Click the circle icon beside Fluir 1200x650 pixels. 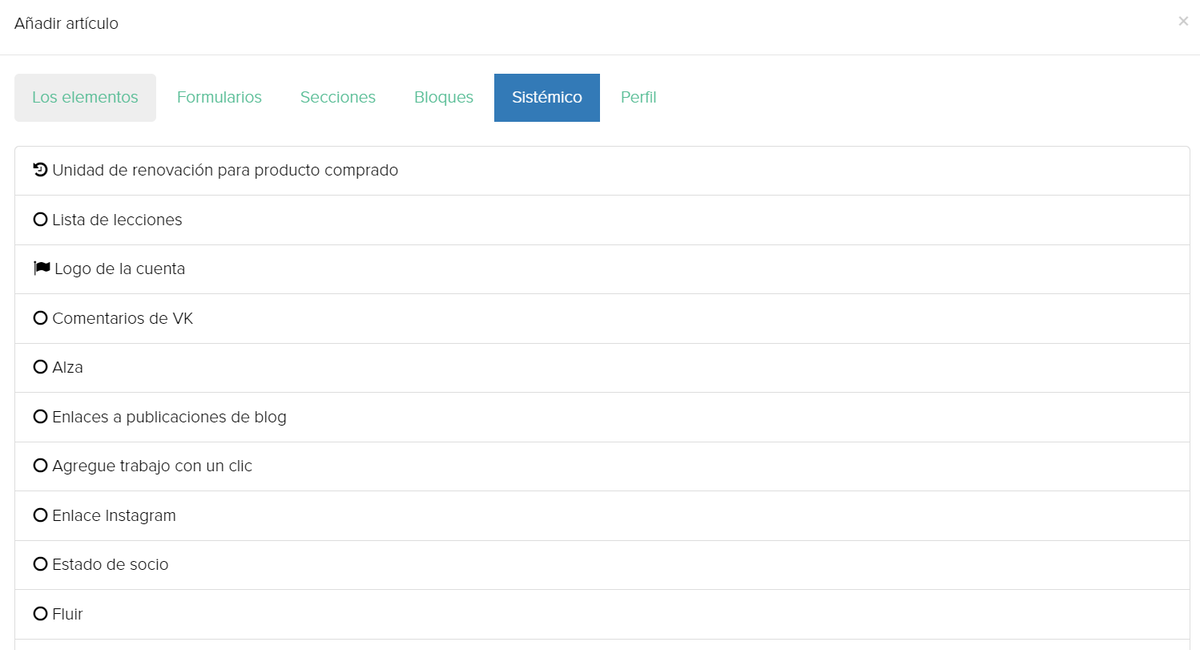pos(40,613)
